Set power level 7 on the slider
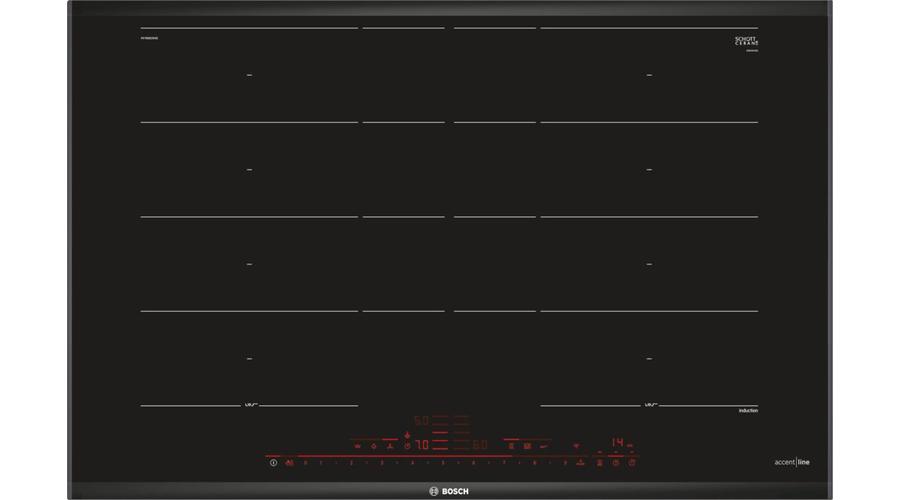The width and height of the screenshot is (900, 500). pos(504,463)
